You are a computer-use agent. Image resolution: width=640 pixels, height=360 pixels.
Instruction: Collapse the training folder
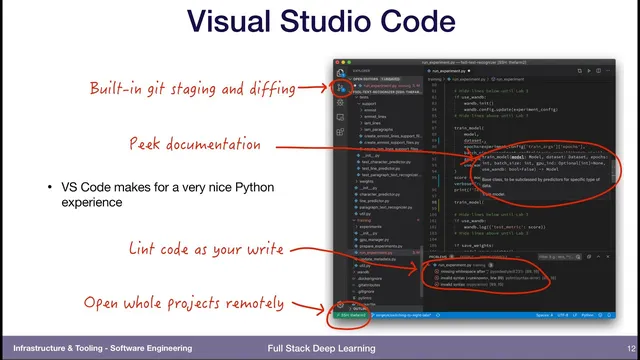pyautogui.click(x=364, y=220)
